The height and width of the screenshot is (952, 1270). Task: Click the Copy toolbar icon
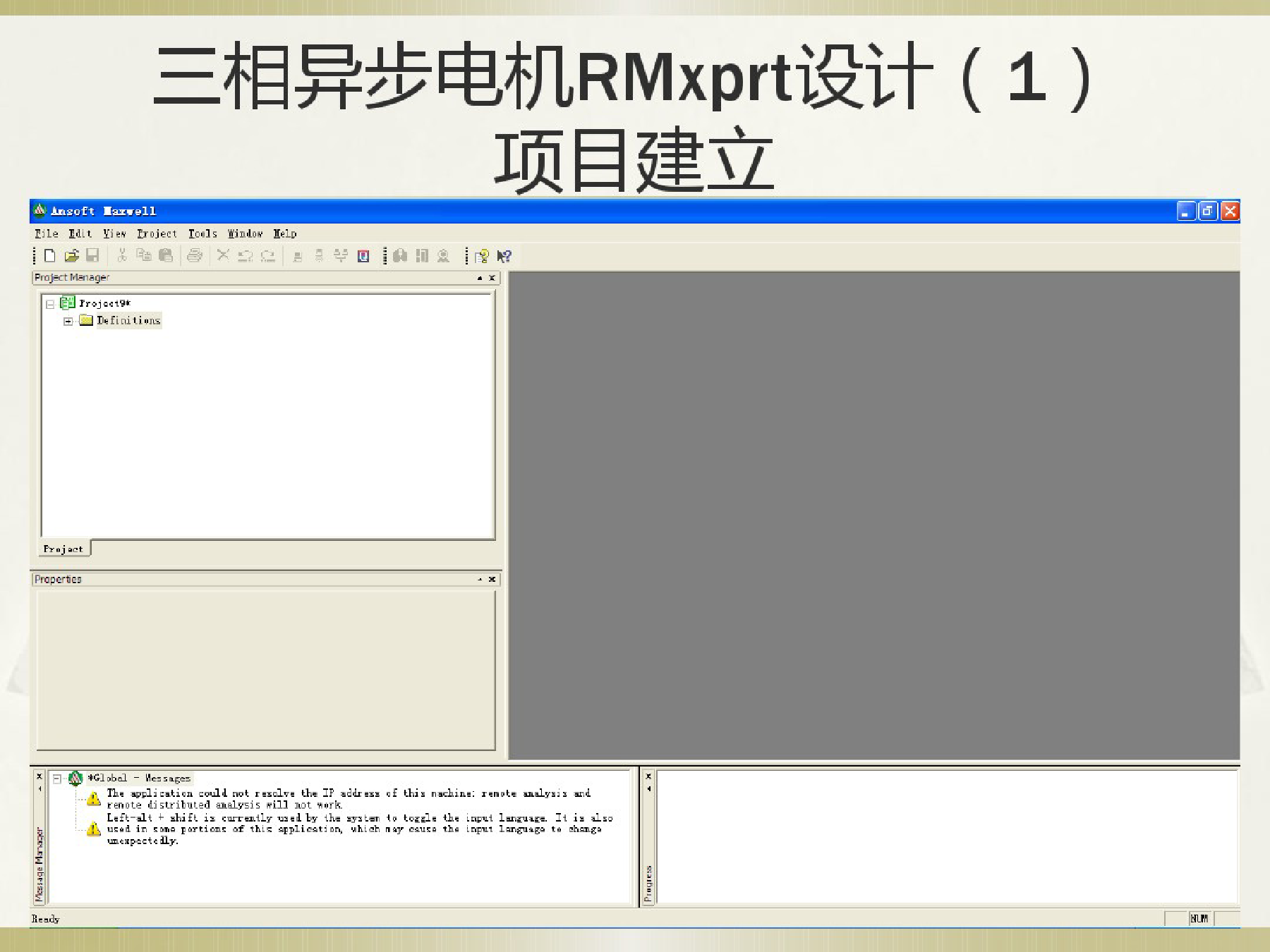144,256
